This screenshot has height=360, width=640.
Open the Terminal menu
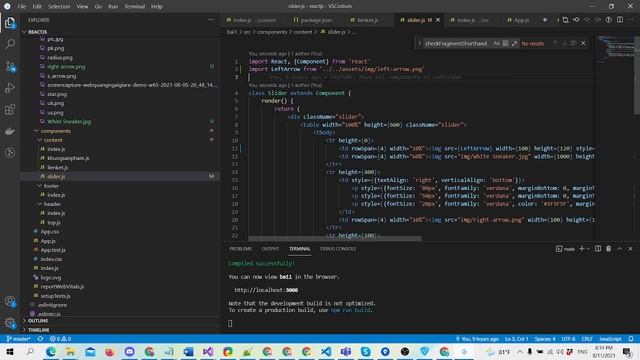tap(134, 7)
